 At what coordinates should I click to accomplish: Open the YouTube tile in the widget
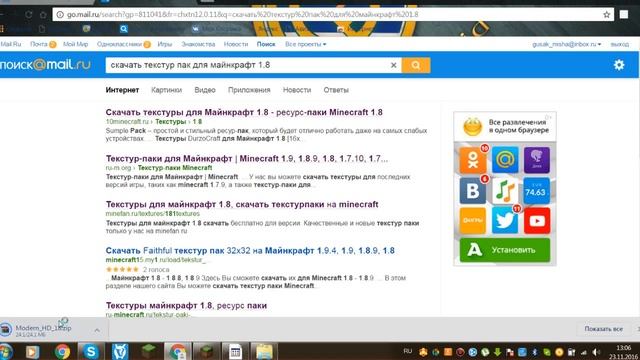point(537,220)
